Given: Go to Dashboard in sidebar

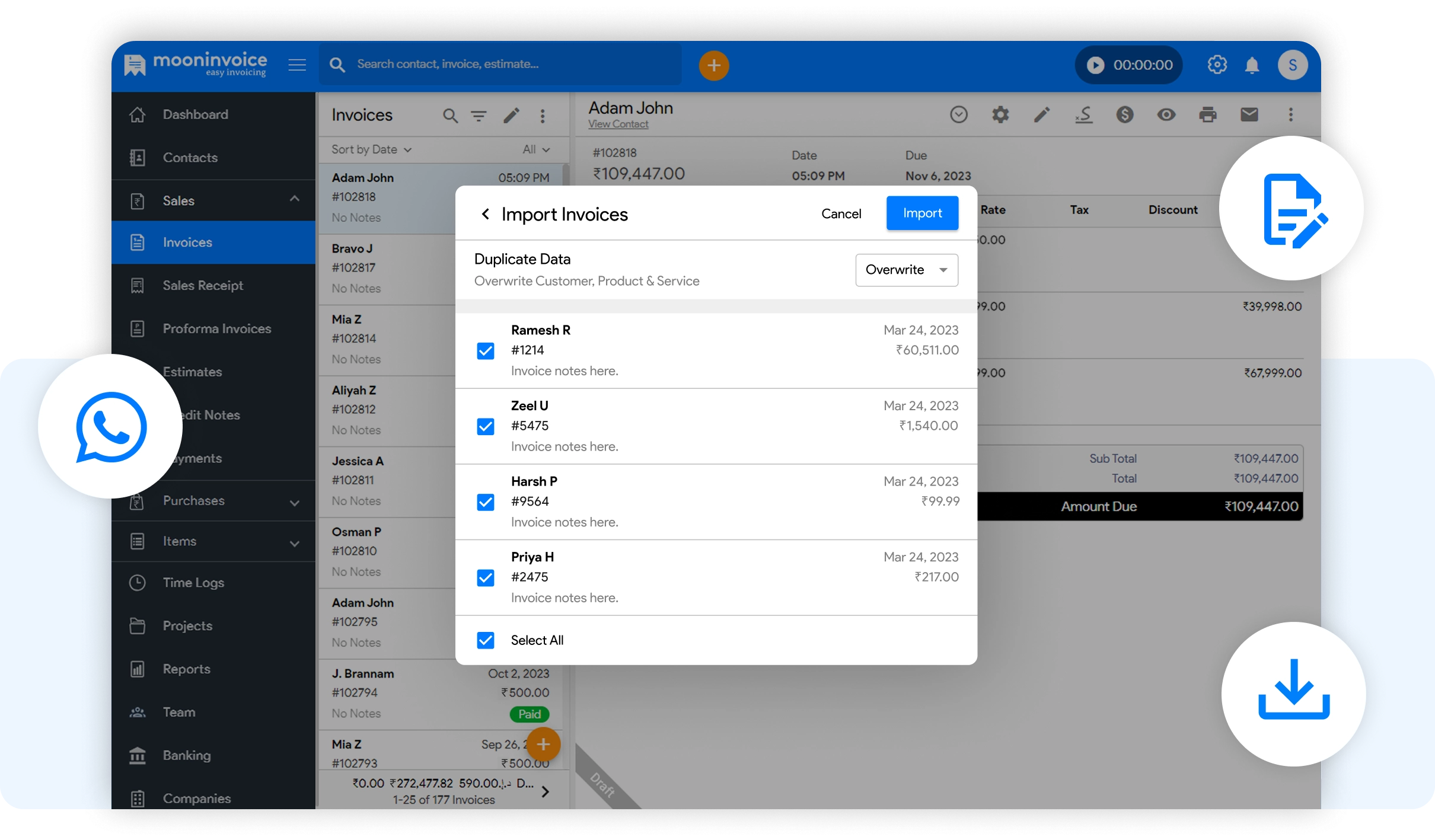Looking at the screenshot, I should click(x=195, y=114).
